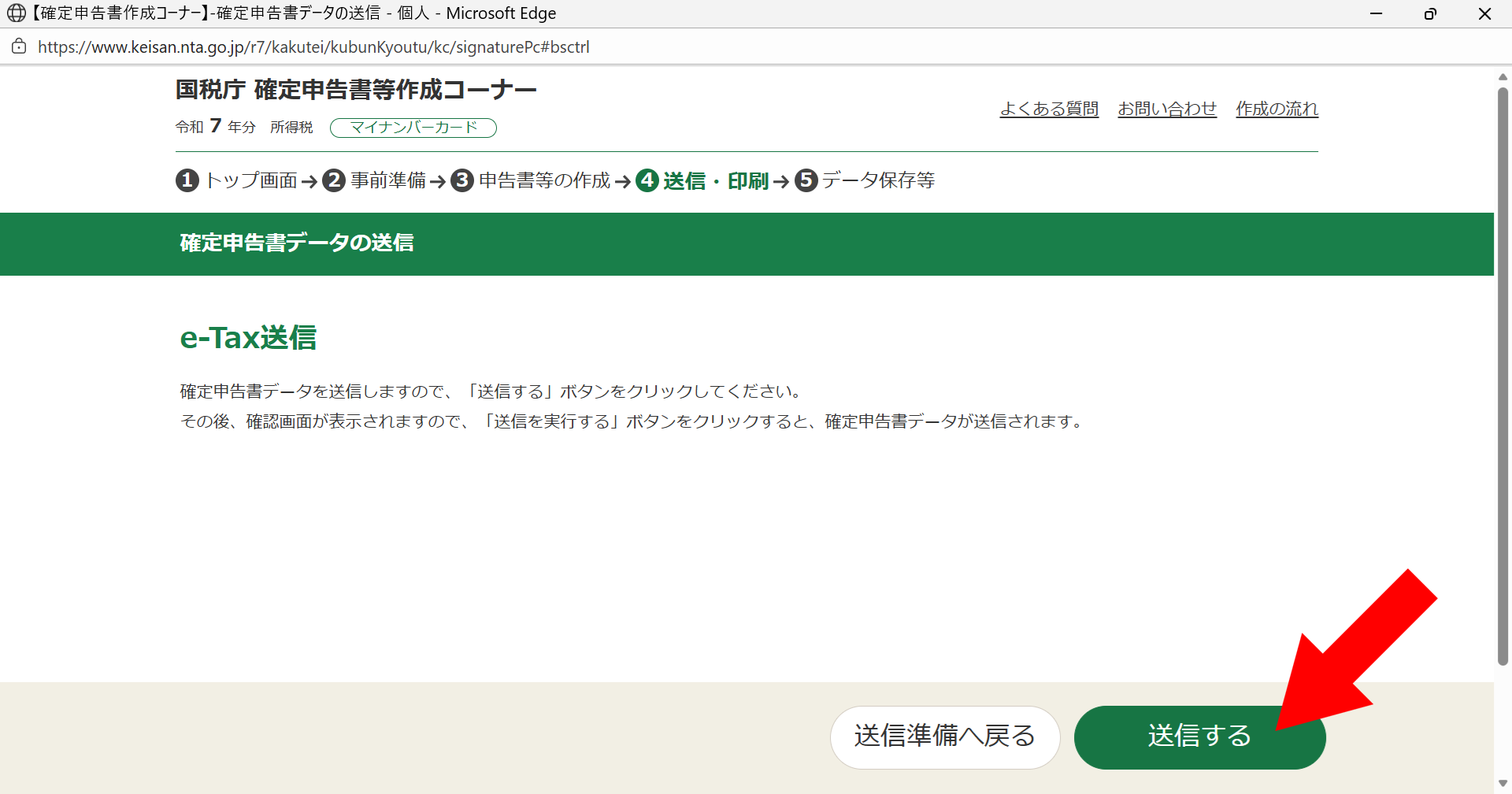Click the scrollbar up arrow
The width and height of the screenshot is (1512, 794).
[1503, 77]
